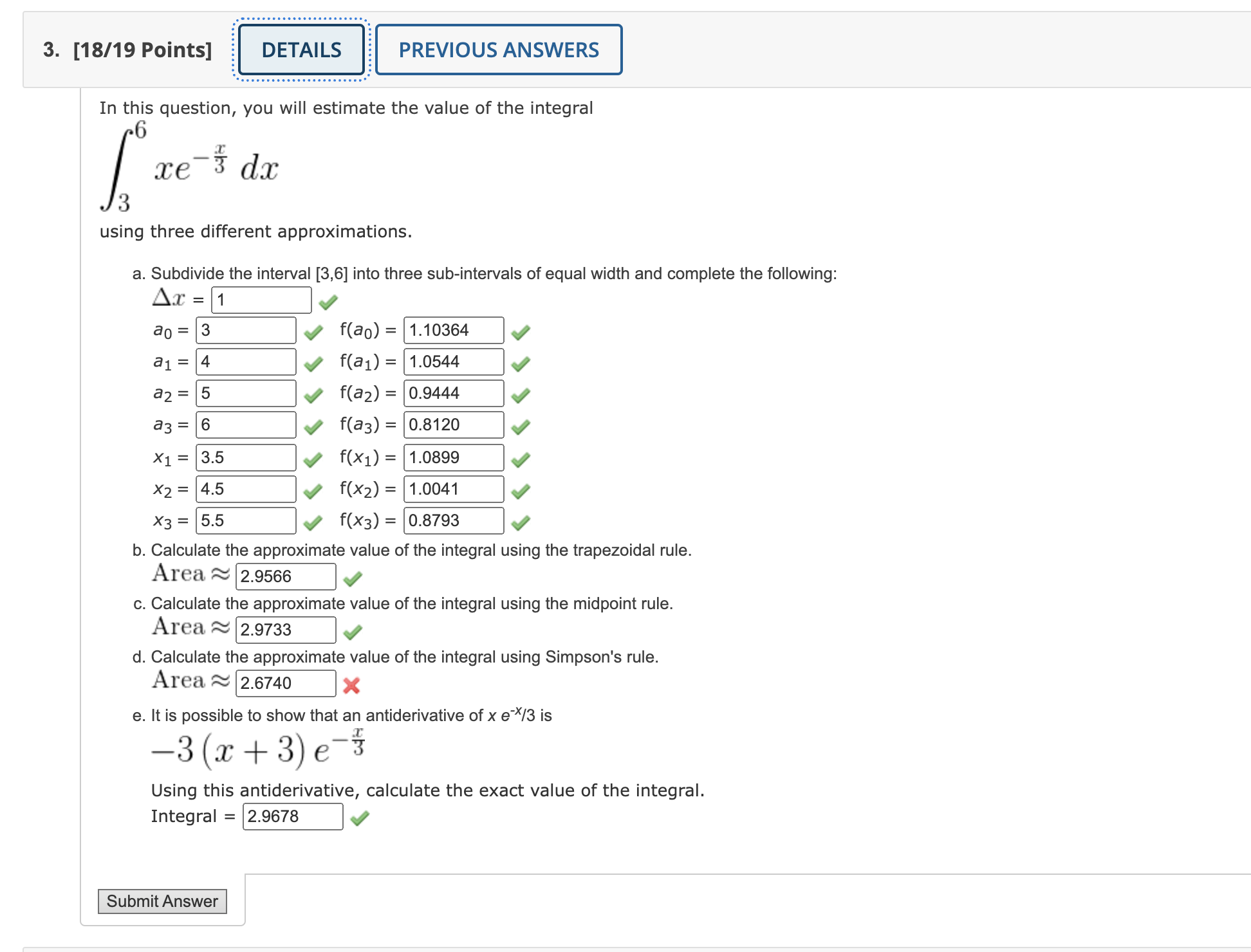Viewport: 1251px width, 952px height.
Task: Select the Δx input field
Action: 260,298
